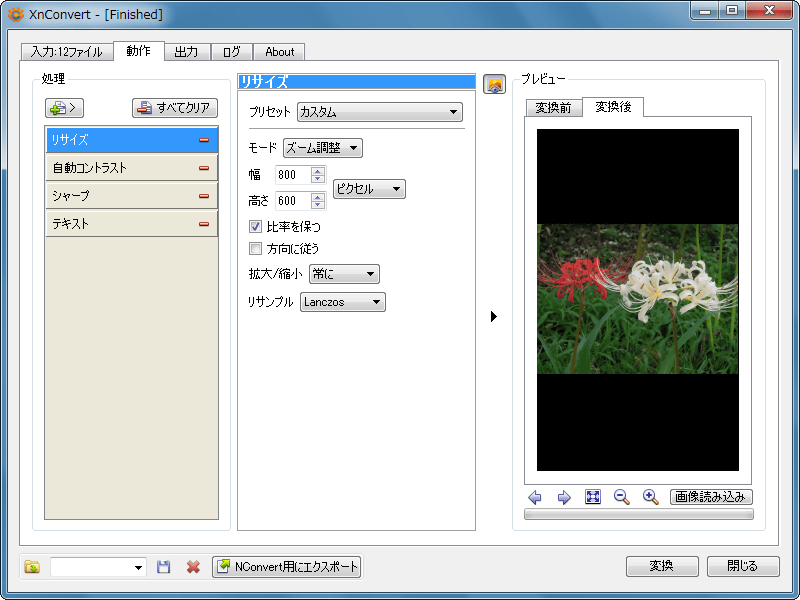Open the script selection combo box
The height and width of the screenshot is (600, 800).
coord(98,567)
